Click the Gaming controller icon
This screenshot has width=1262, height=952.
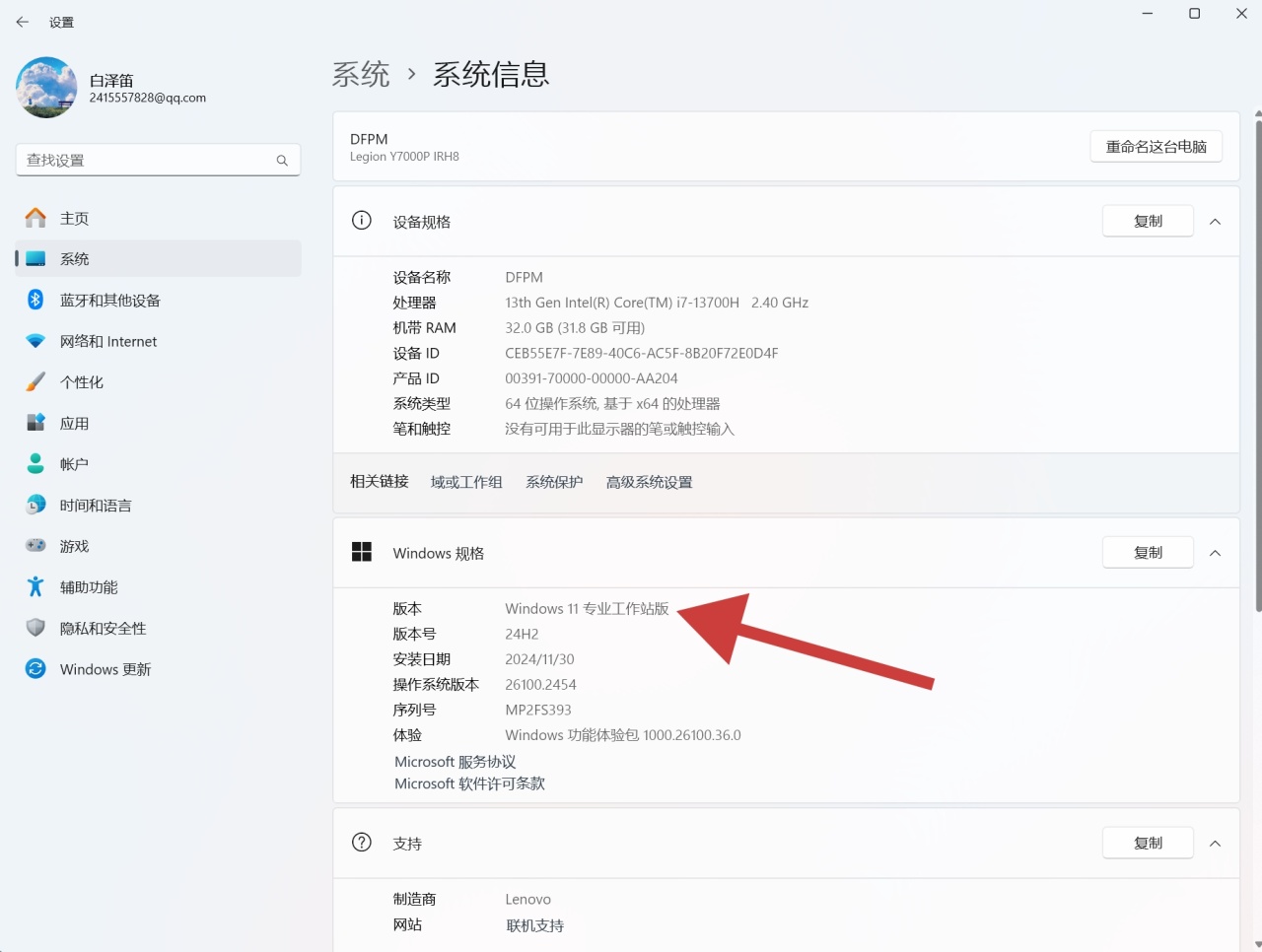[x=35, y=545]
